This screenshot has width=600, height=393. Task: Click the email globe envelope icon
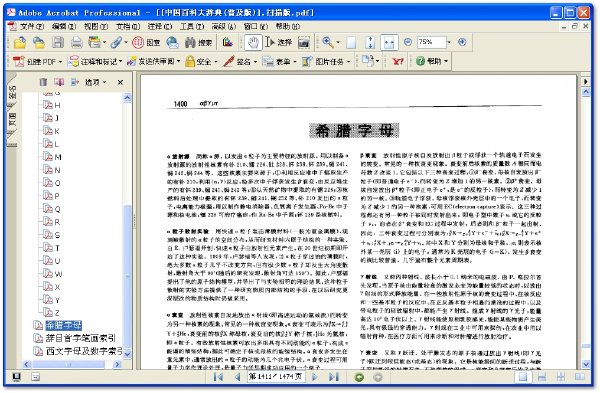pos(173,42)
